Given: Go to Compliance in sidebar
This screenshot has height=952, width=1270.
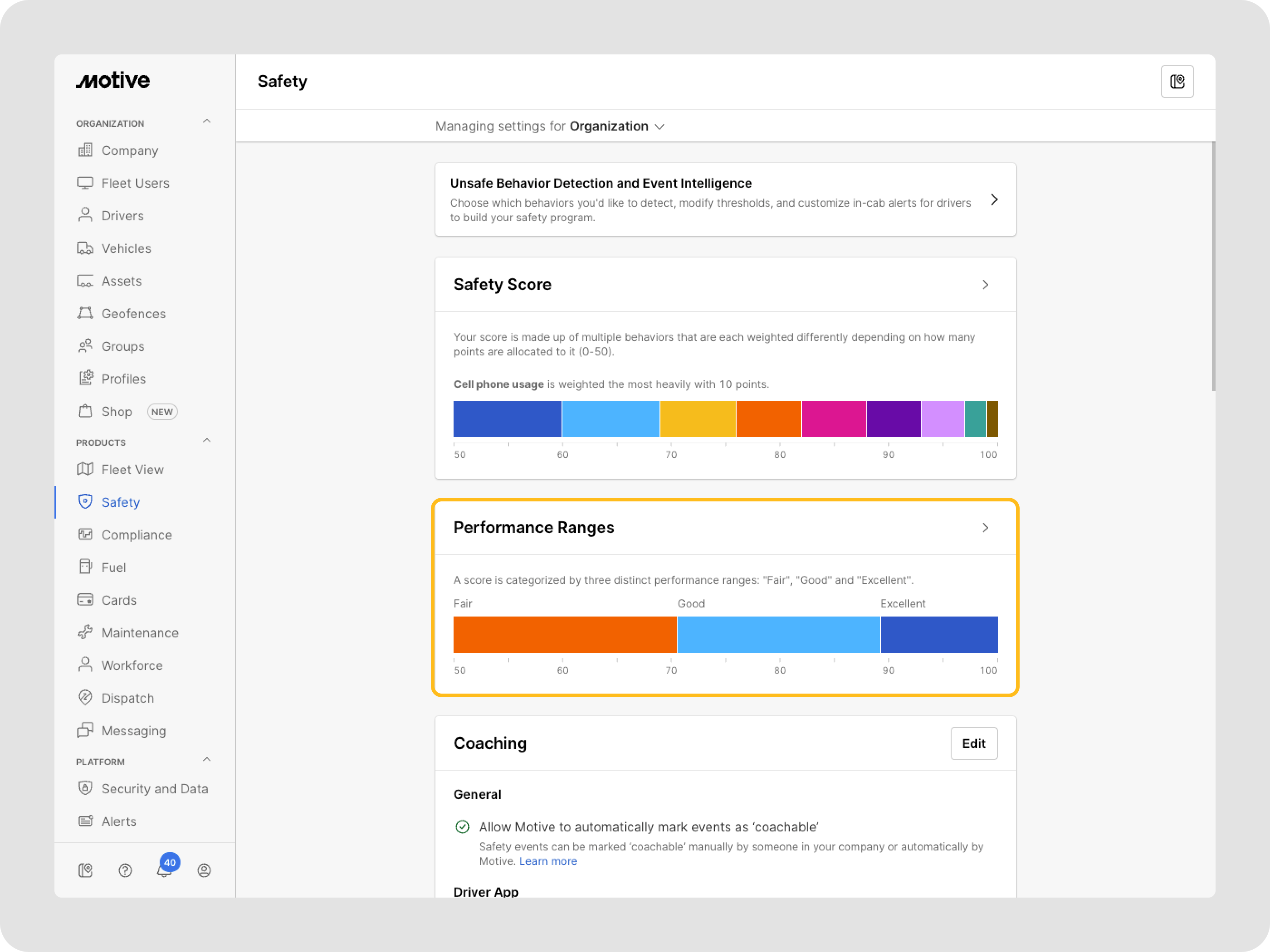Looking at the screenshot, I should 136,535.
